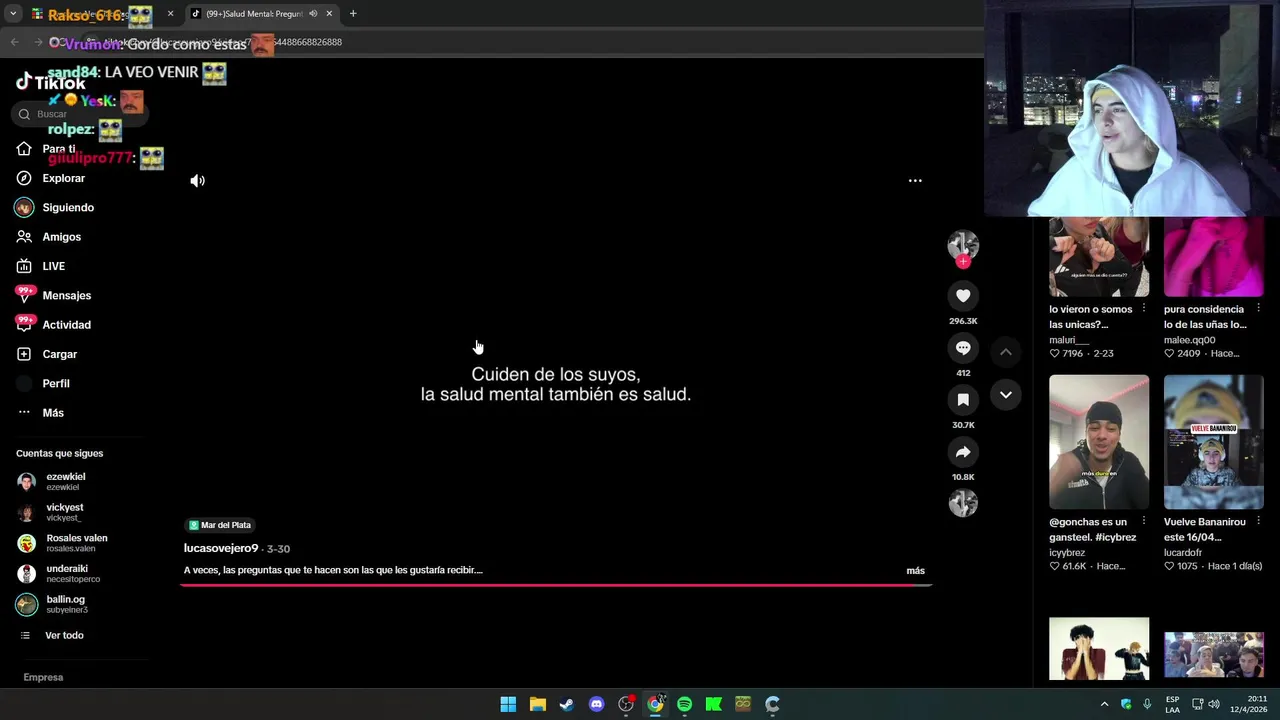Open the lucardofr creator name
Image resolution: width=1280 pixels, height=720 pixels.
[1183, 553]
